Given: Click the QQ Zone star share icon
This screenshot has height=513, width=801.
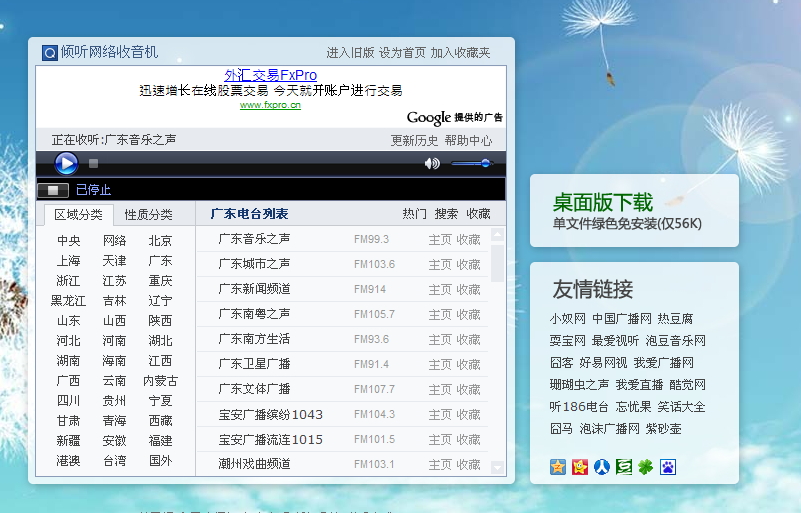Looking at the screenshot, I should (x=558, y=467).
